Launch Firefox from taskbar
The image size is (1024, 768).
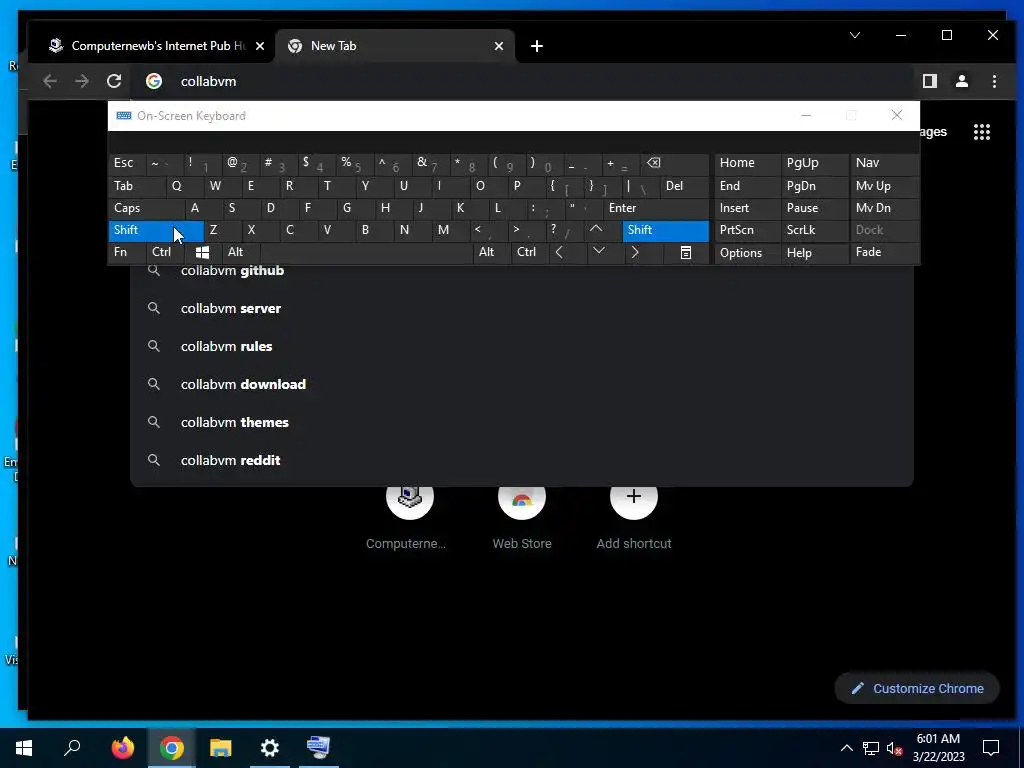[122, 748]
